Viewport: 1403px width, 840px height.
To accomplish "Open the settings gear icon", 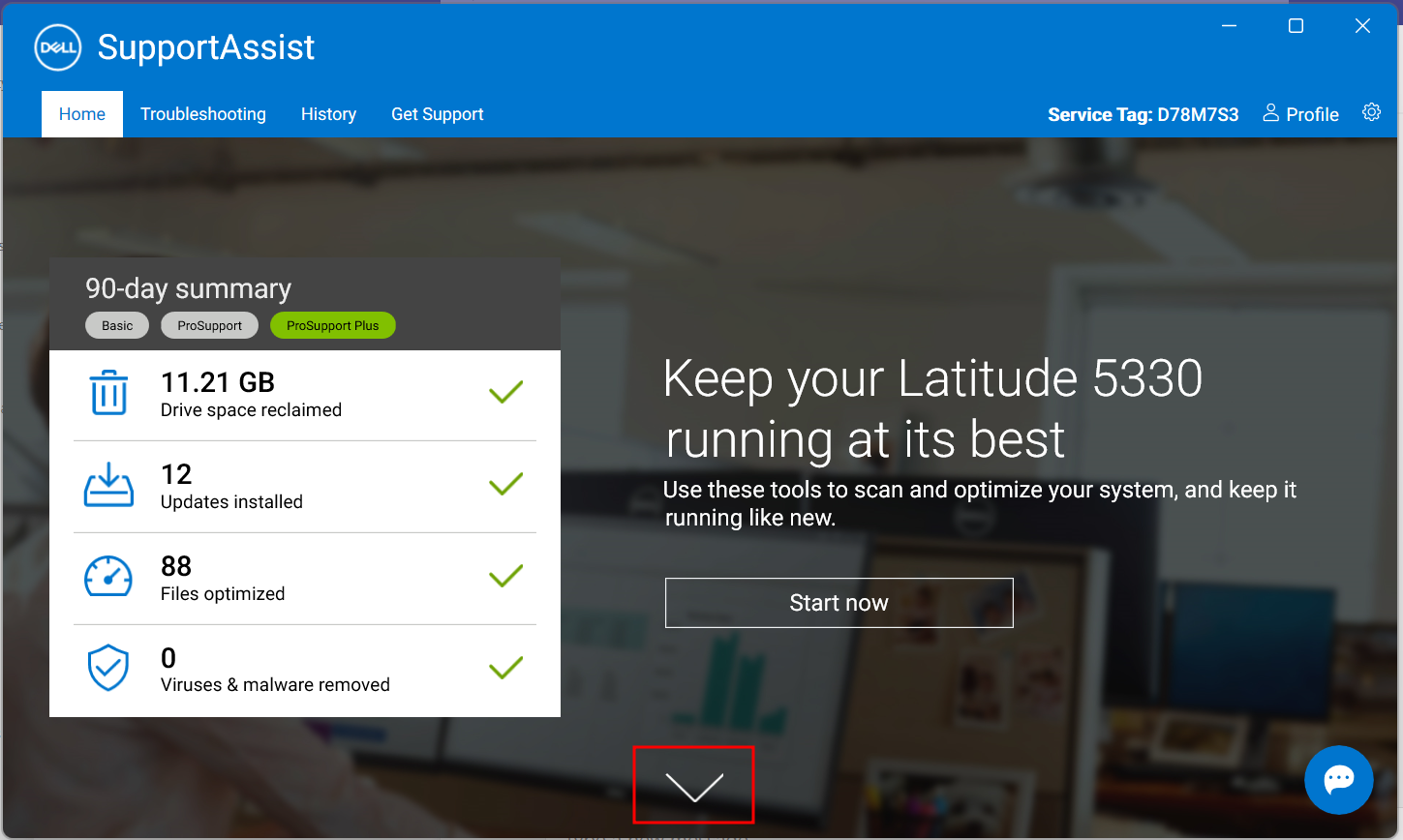I will pos(1371,112).
